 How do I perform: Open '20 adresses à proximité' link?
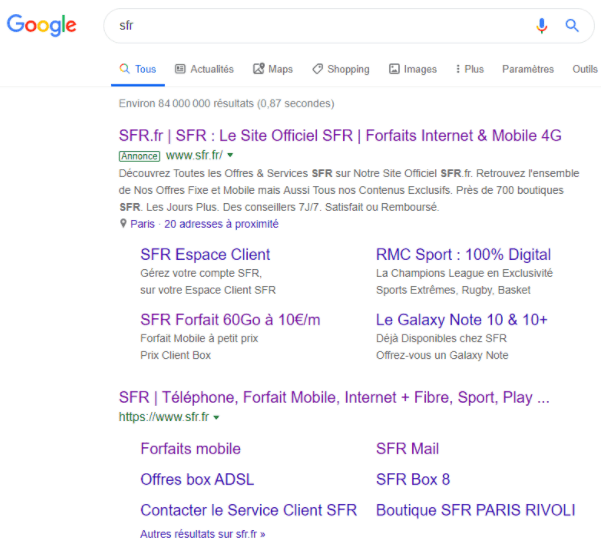tap(221, 224)
